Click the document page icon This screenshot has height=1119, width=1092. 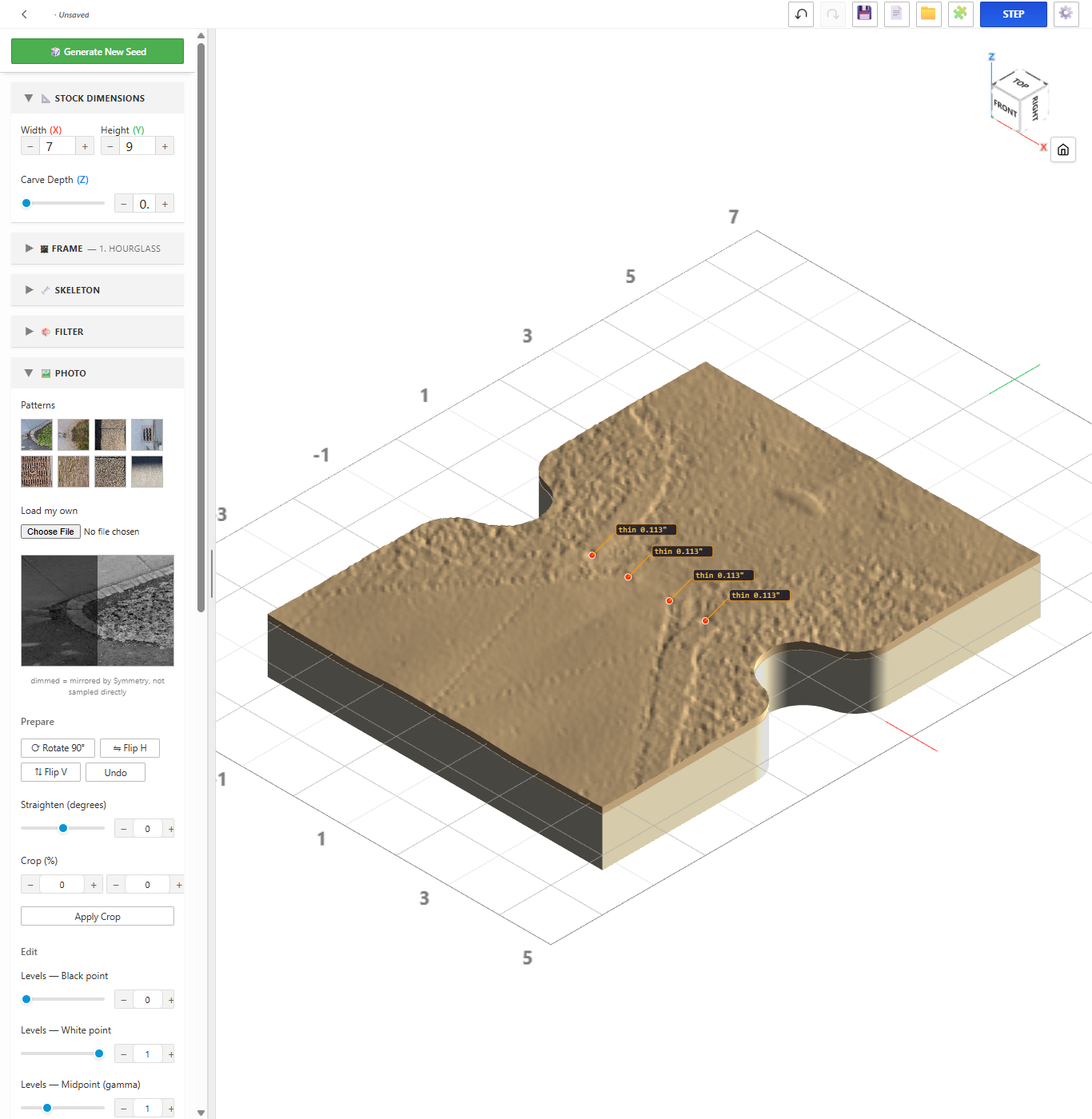[x=896, y=14]
